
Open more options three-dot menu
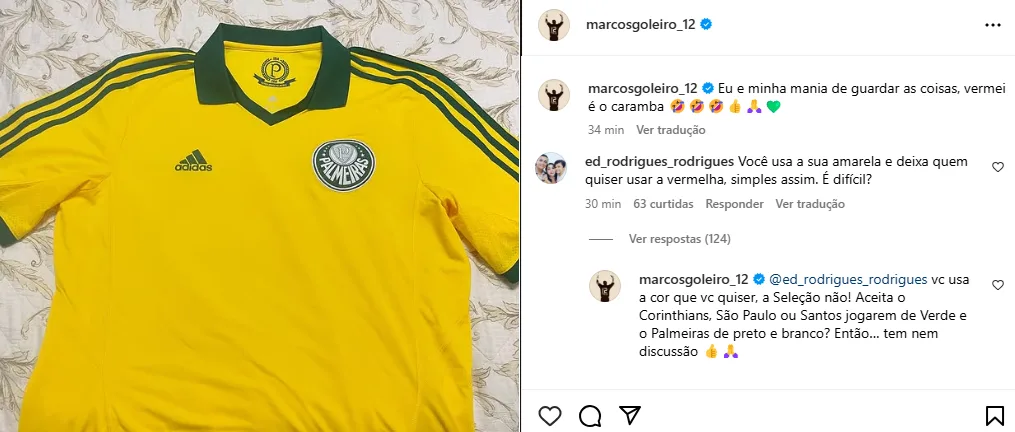click(993, 25)
